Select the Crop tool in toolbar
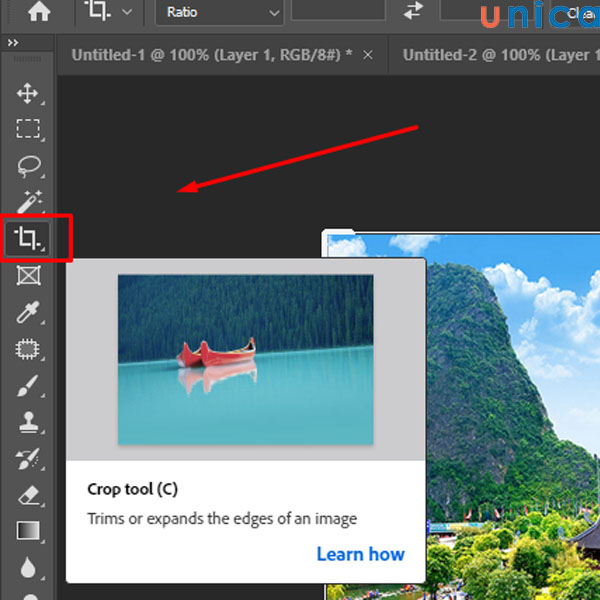This screenshot has height=600, width=600. pyautogui.click(x=28, y=238)
